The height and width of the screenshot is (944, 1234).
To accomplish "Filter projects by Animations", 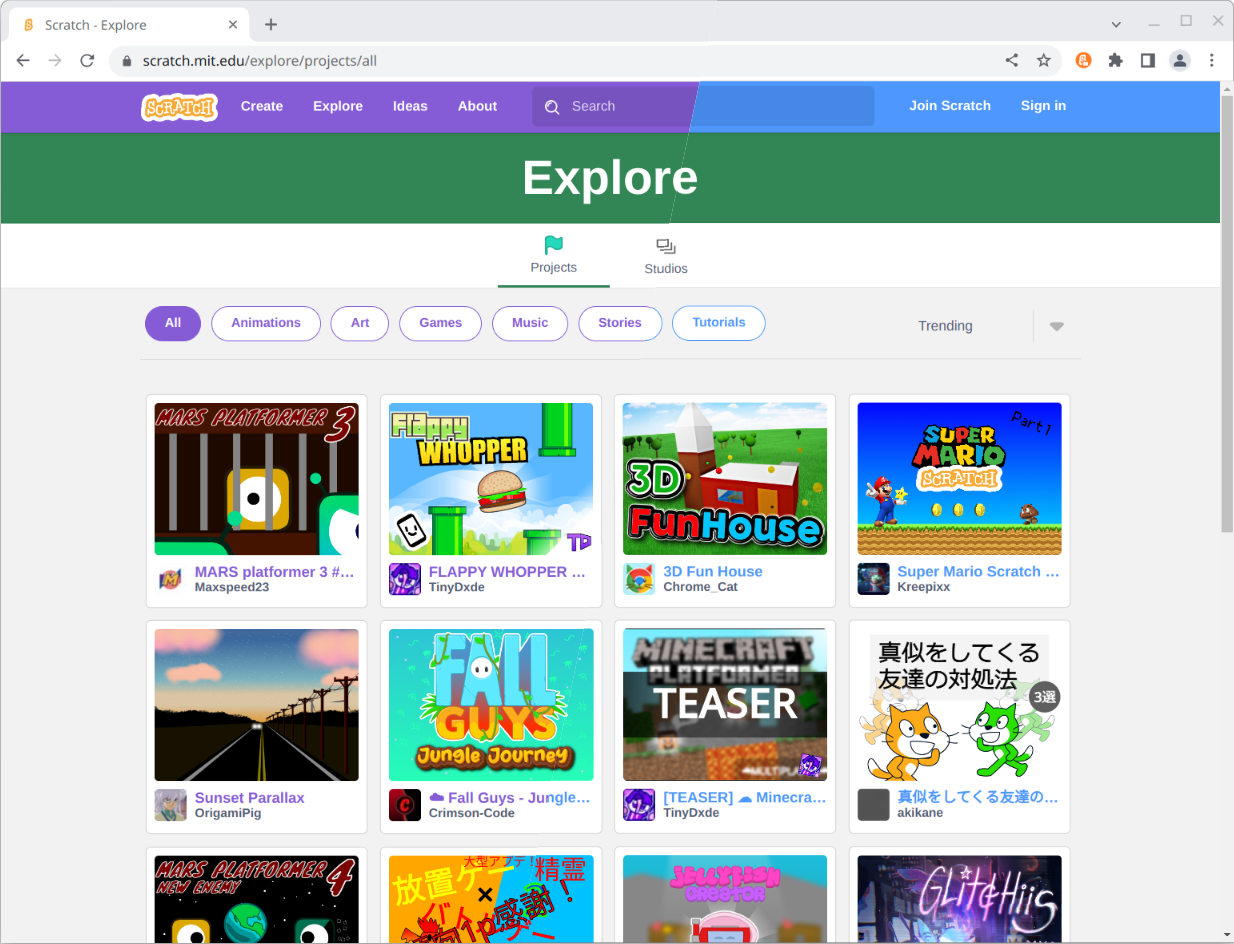I will coord(266,323).
